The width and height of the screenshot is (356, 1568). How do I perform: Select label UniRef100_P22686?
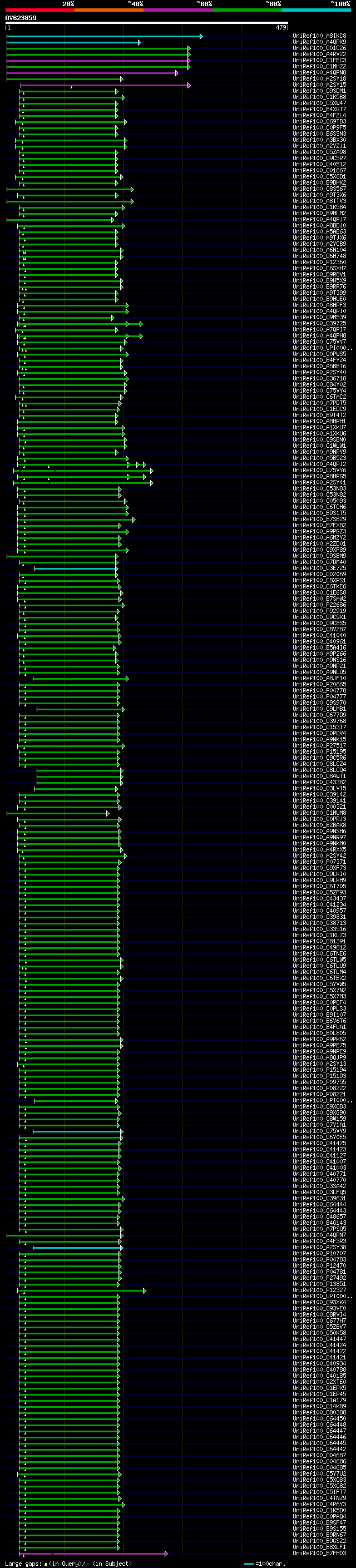pyautogui.click(x=319, y=605)
